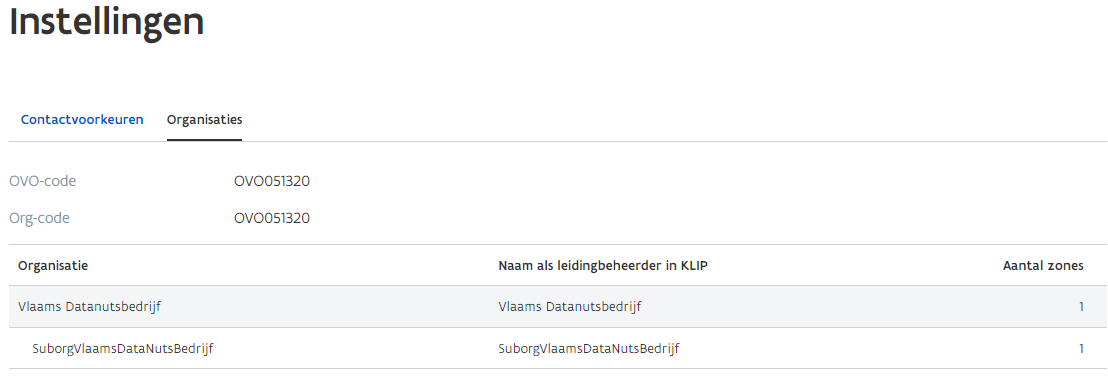This screenshot has width=1108, height=383.
Task: Click Vlaams Datanutsbedrijf in the KLIP name column
Action: point(570,307)
